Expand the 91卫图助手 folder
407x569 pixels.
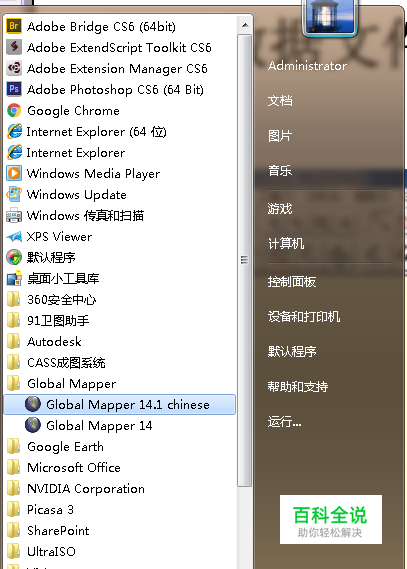click(48, 321)
